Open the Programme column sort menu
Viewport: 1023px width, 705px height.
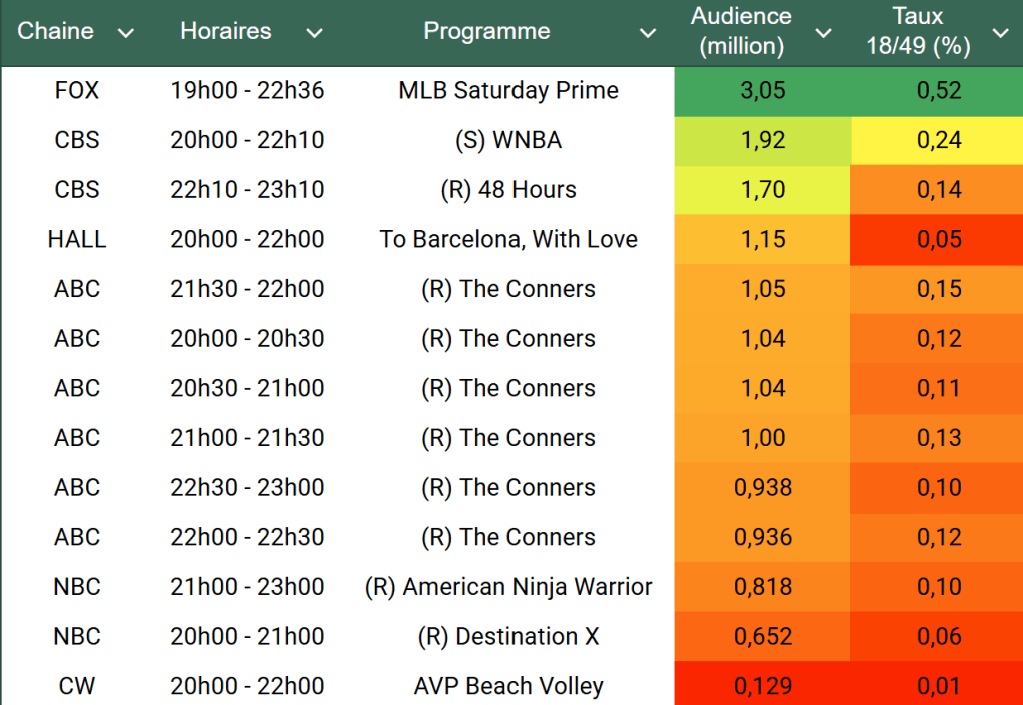tap(648, 33)
